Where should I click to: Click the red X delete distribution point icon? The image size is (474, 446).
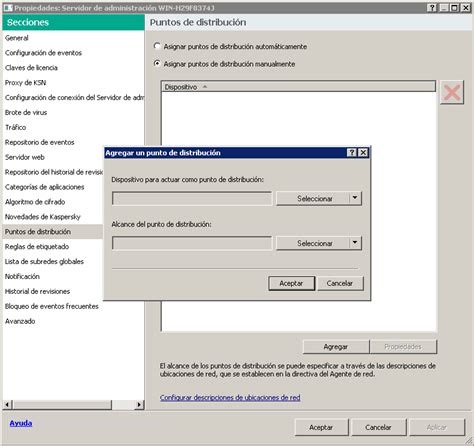[x=452, y=92]
